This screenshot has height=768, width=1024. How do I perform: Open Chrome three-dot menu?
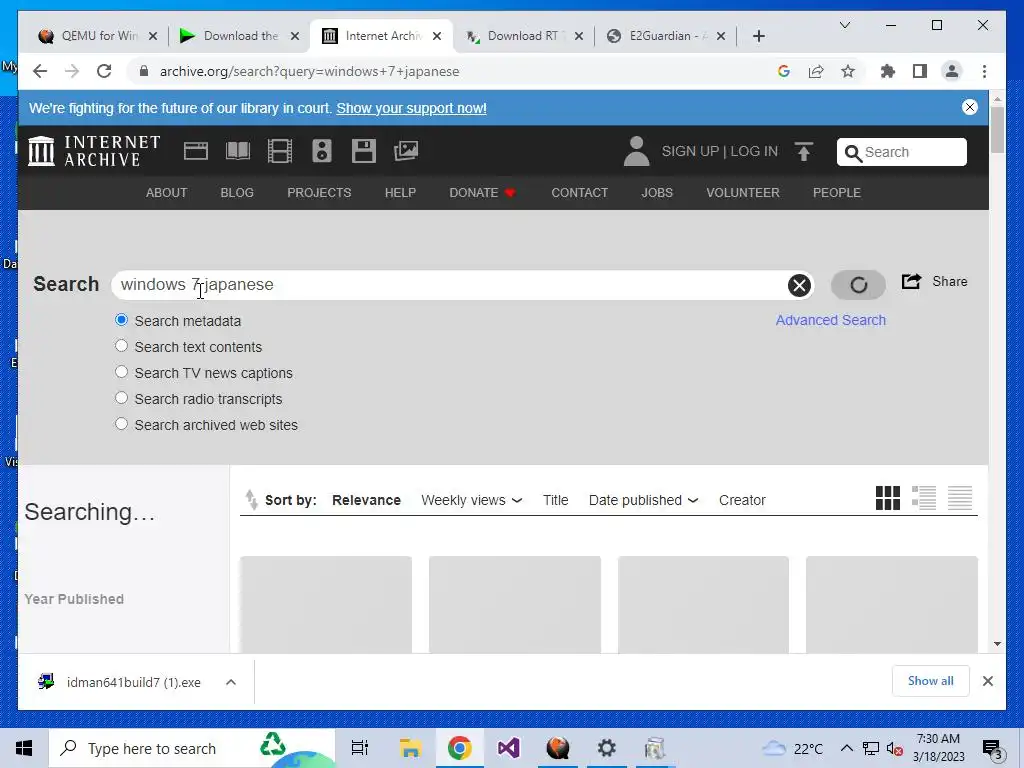point(984,71)
